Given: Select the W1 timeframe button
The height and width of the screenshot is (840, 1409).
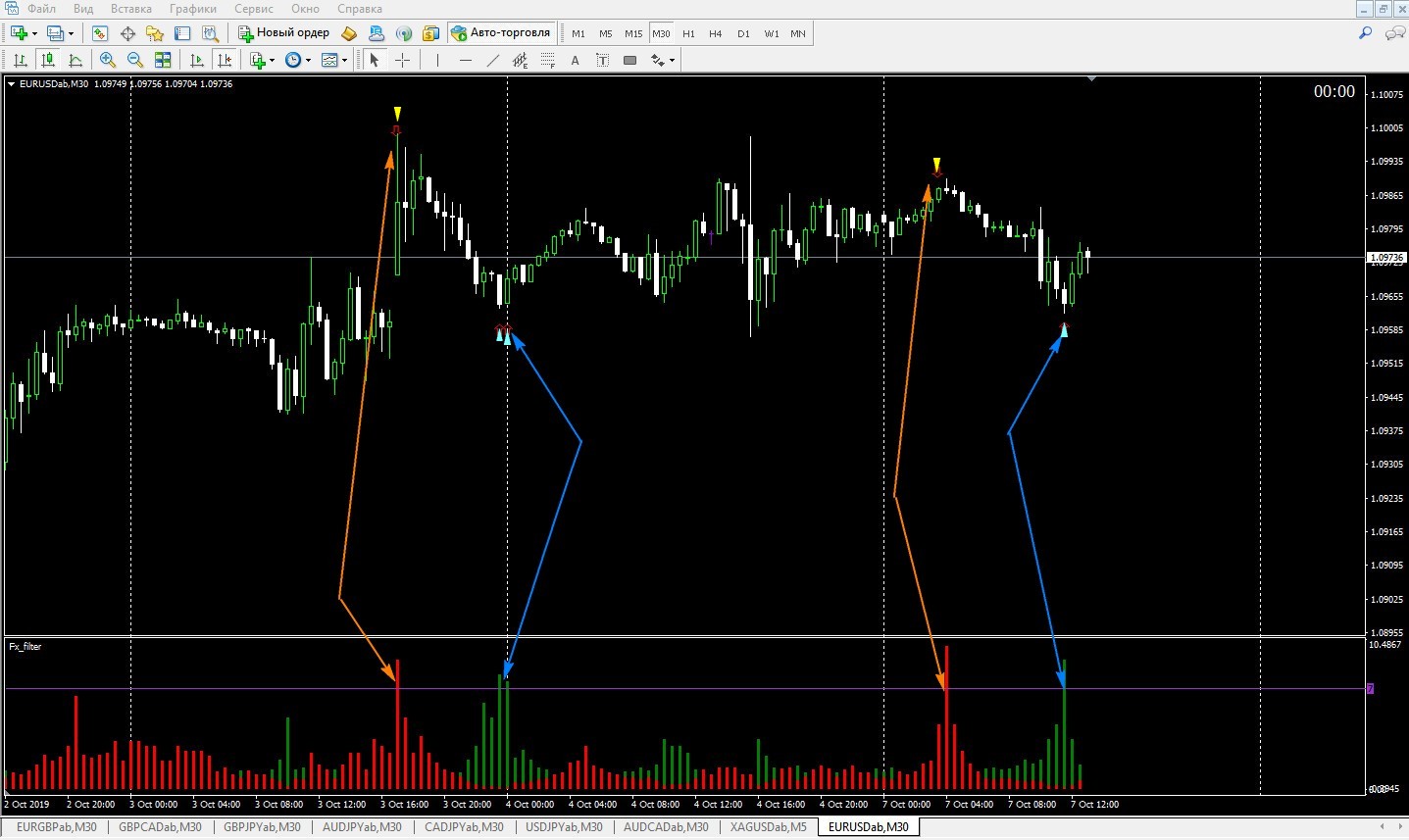Looking at the screenshot, I should tap(772, 33).
